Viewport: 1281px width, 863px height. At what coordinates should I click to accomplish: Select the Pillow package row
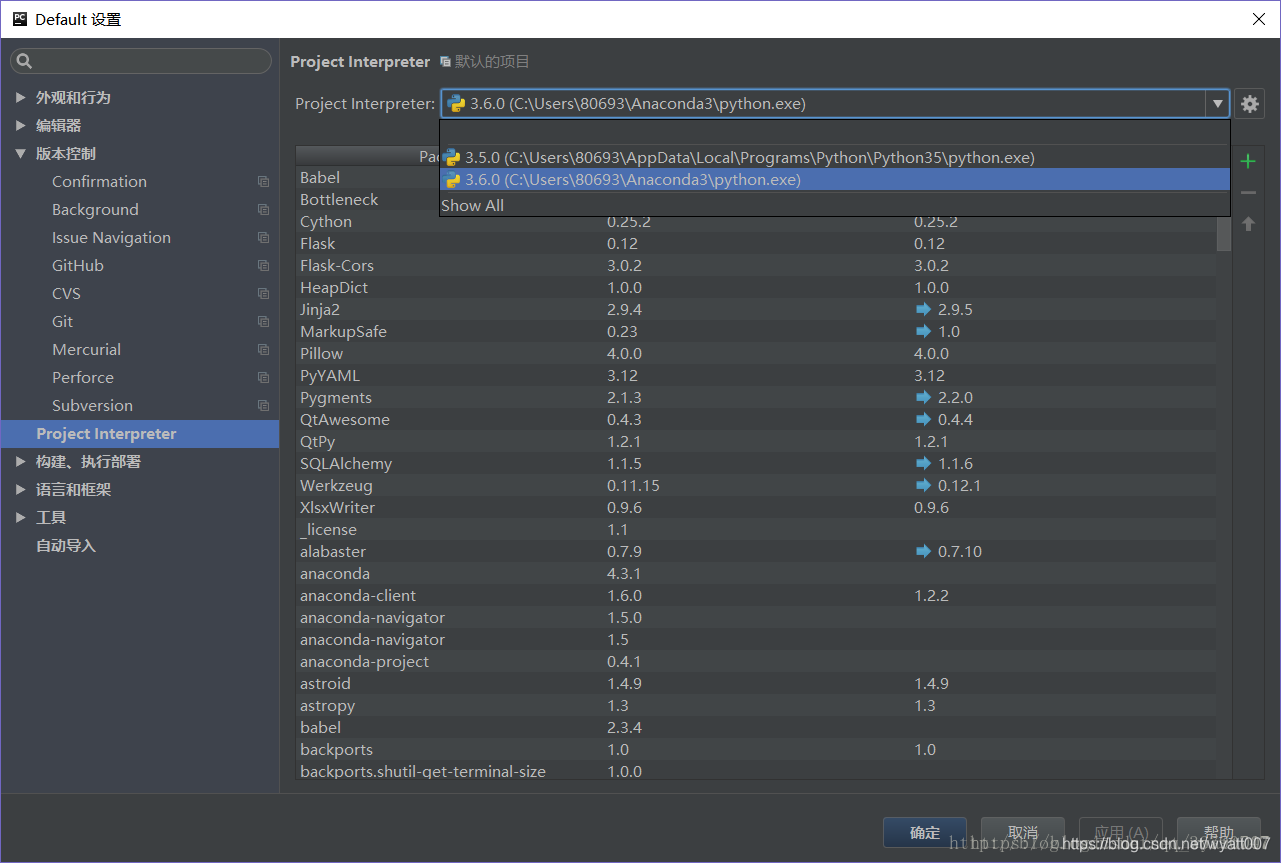click(x=756, y=354)
